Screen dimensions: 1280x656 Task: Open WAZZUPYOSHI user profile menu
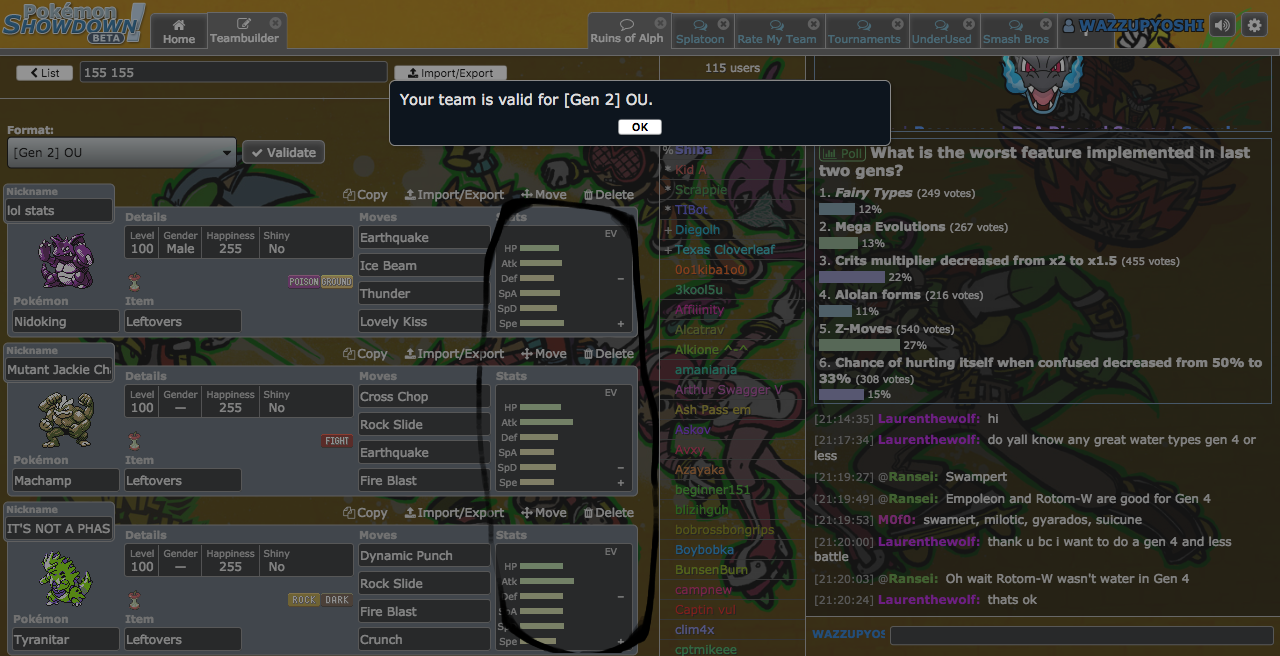(x=1132, y=25)
